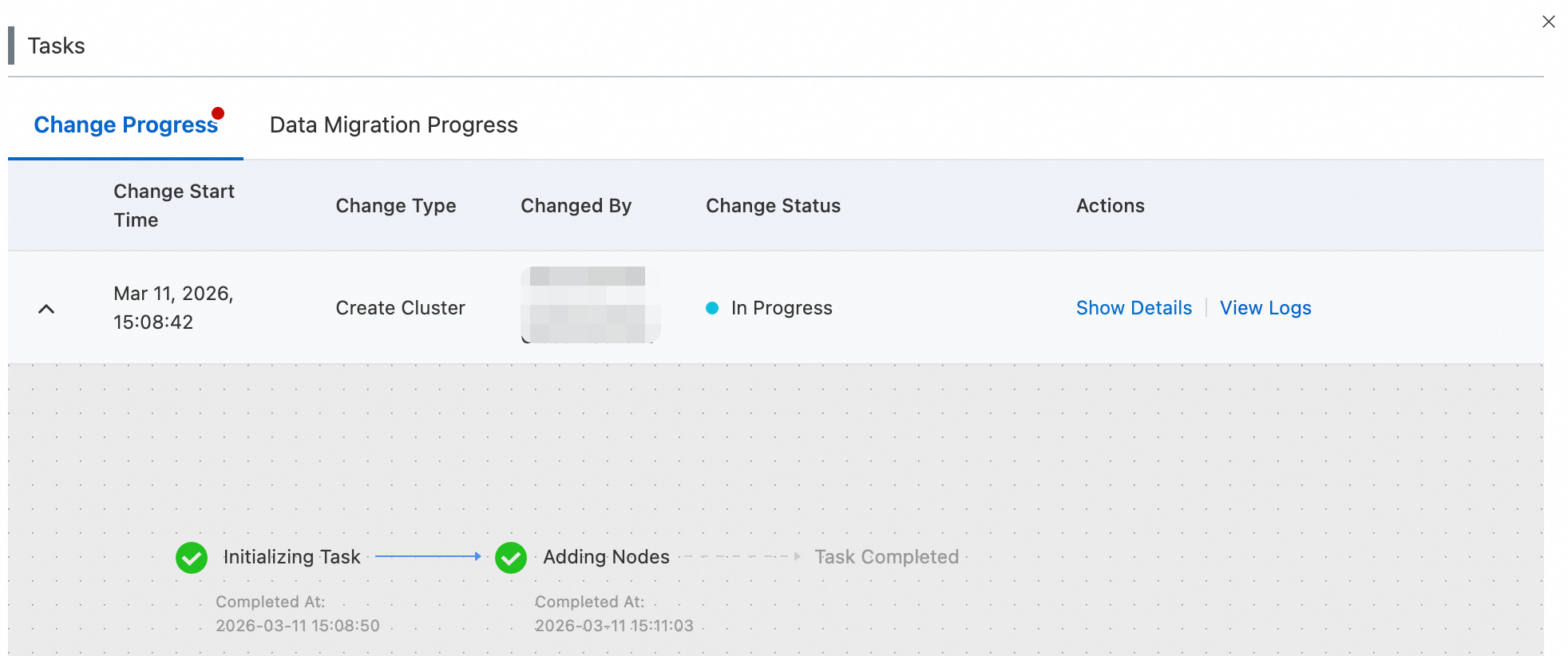
Task: Click the blue arrow between first two steps
Action: click(428, 556)
